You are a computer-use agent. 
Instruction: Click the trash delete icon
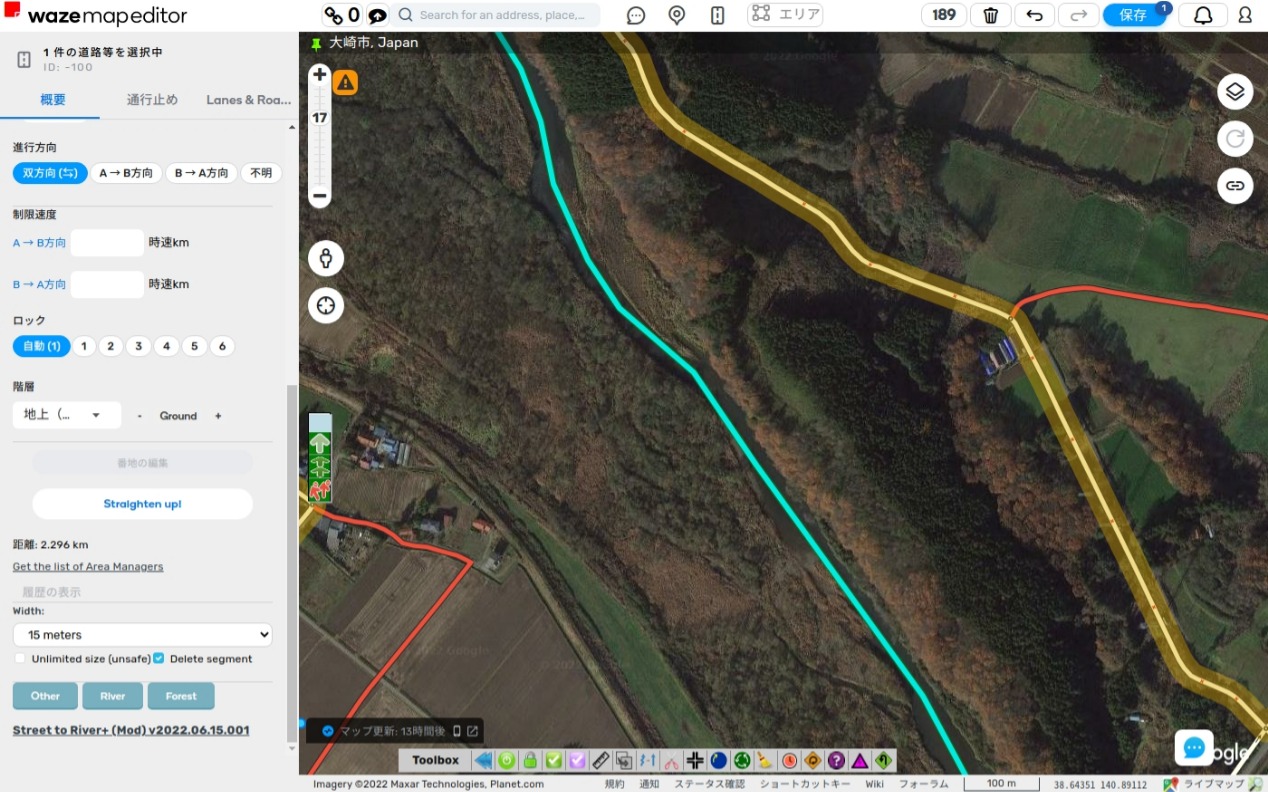pyautogui.click(x=990, y=15)
